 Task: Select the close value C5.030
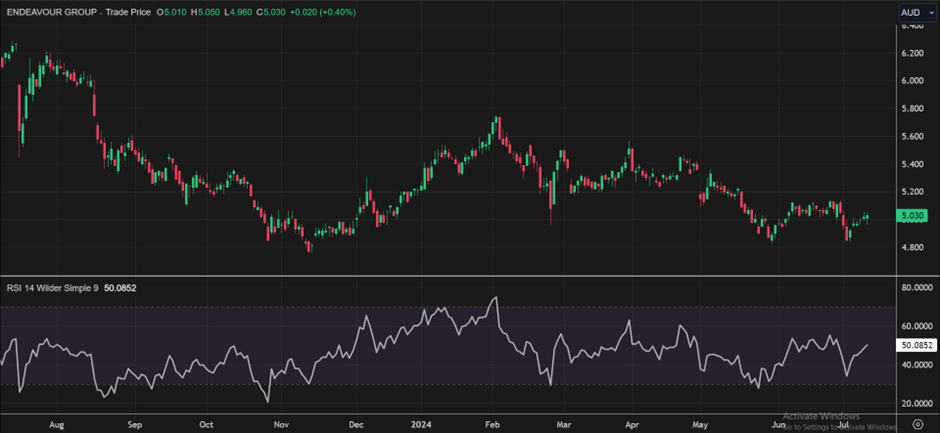pyautogui.click(x=270, y=12)
